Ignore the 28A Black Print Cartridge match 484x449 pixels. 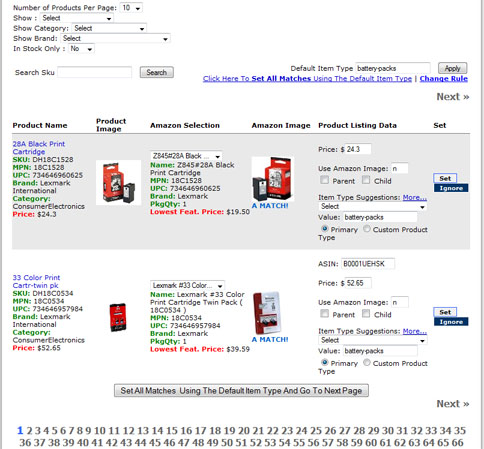451,188
